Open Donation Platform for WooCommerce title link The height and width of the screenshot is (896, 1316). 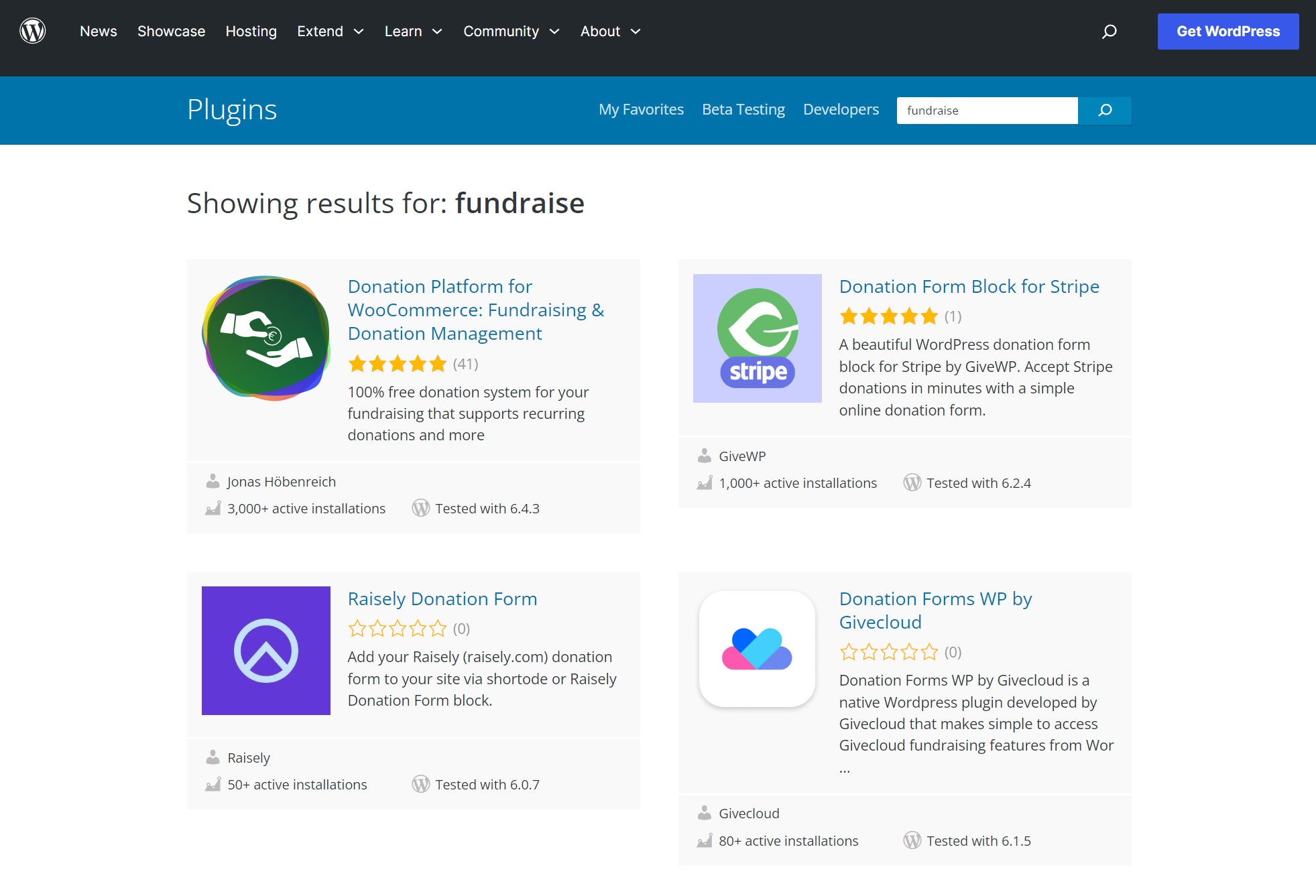click(x=476, y=310)
